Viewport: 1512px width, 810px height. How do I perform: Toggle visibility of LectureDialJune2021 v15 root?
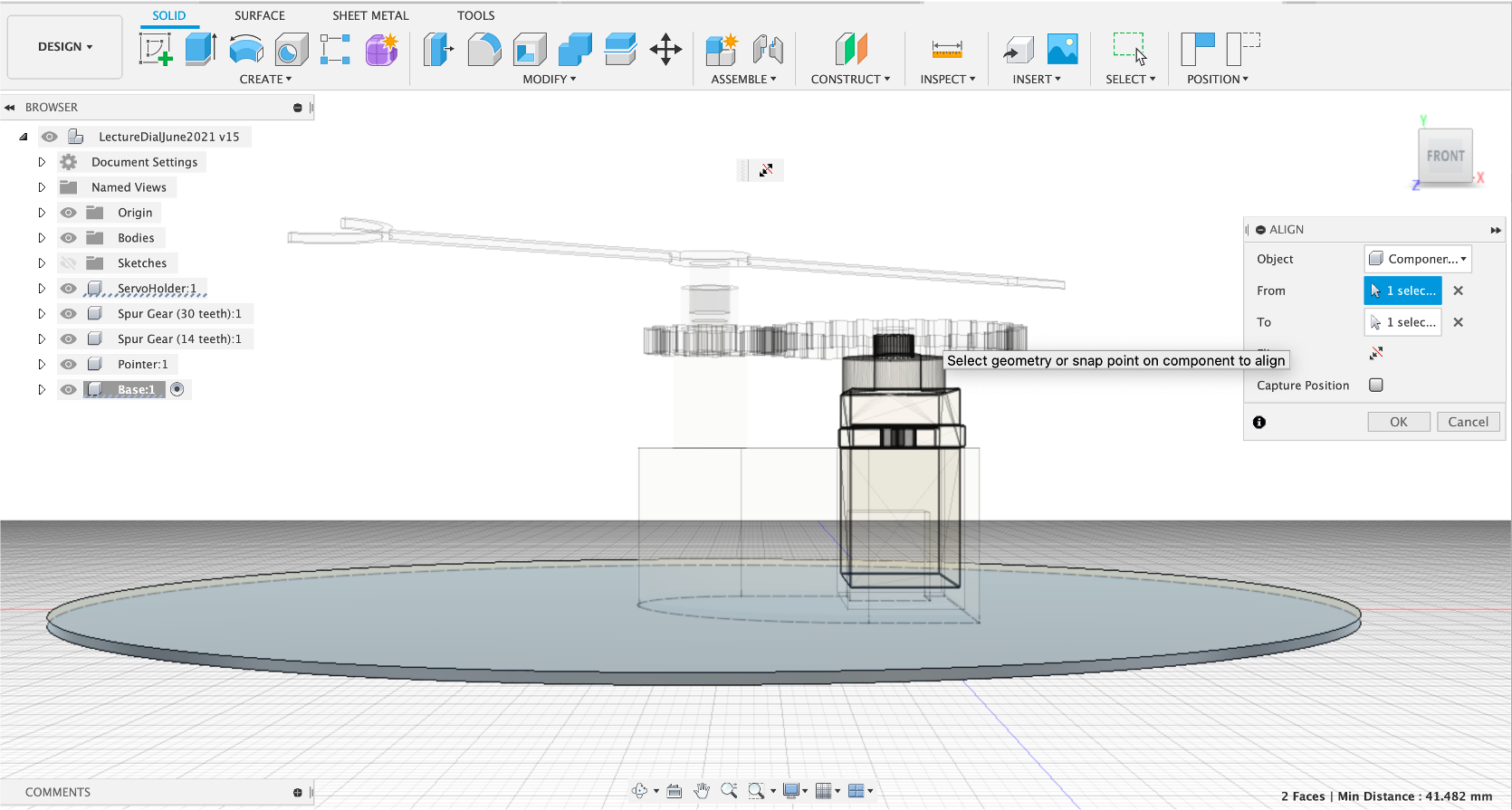click(50, 137)
